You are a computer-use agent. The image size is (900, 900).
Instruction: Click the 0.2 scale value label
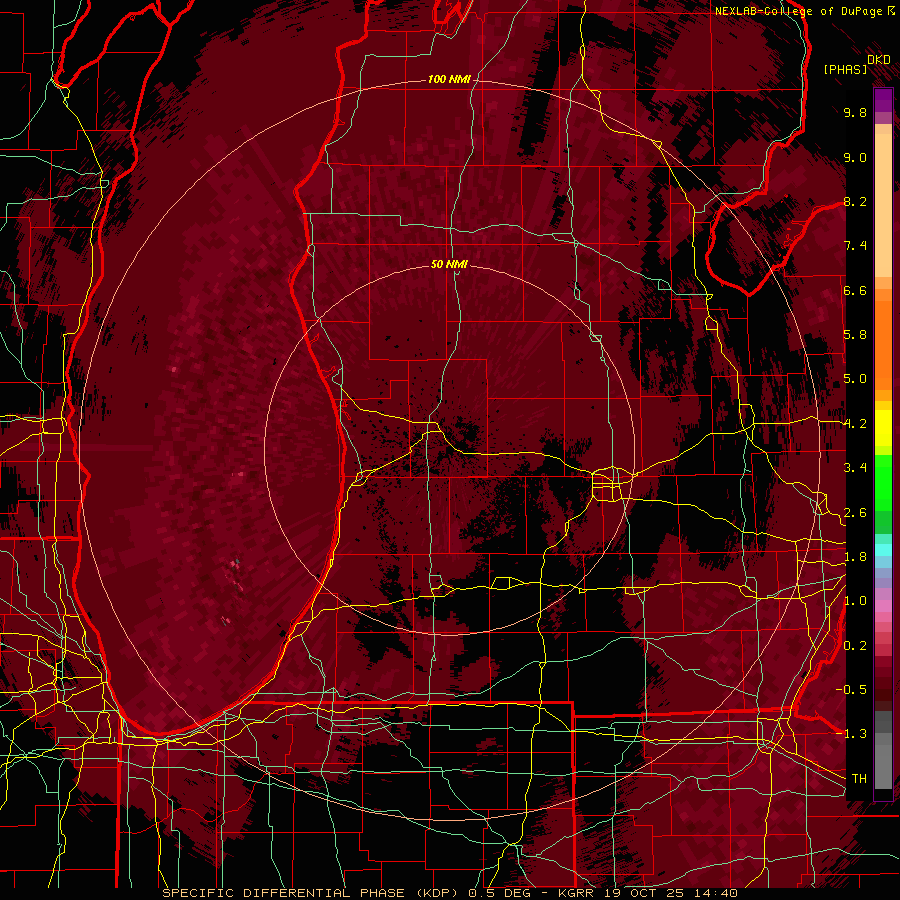(855, 646)
